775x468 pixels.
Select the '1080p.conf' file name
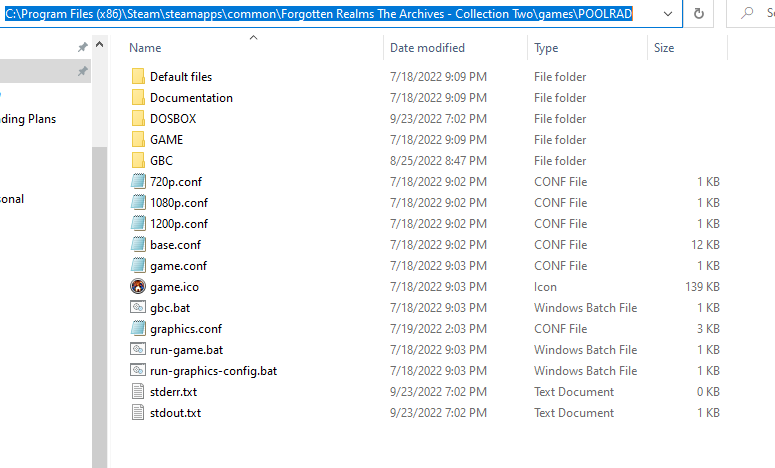pos(179,203)
